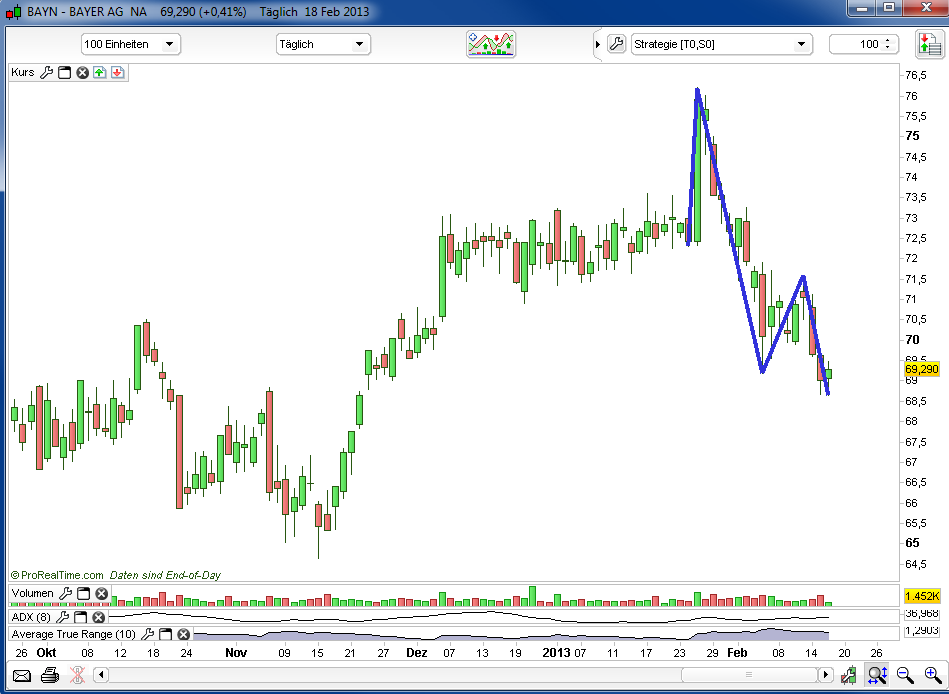Toggle the crossed-out link icon
949x694 pixels.
[x=77, y=676]
